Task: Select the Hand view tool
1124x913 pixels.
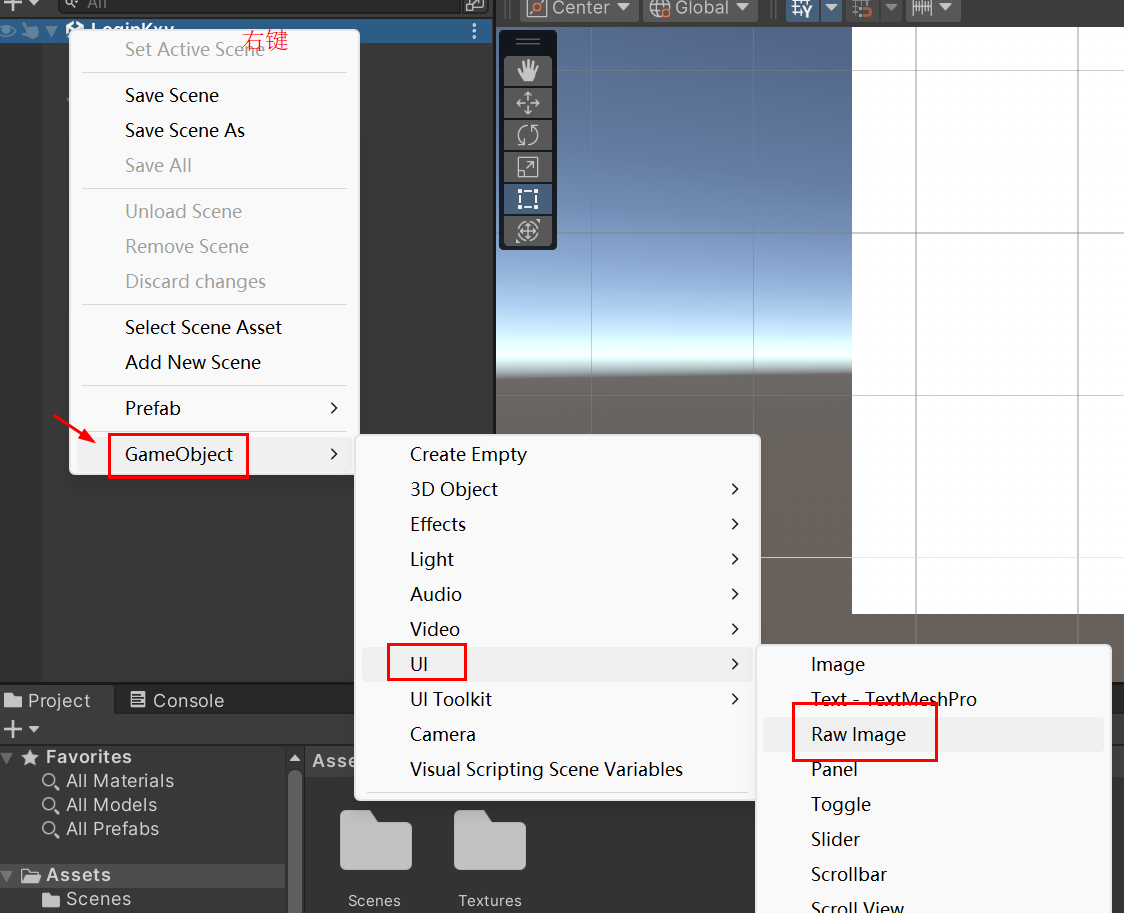Action: coord(527,71)
